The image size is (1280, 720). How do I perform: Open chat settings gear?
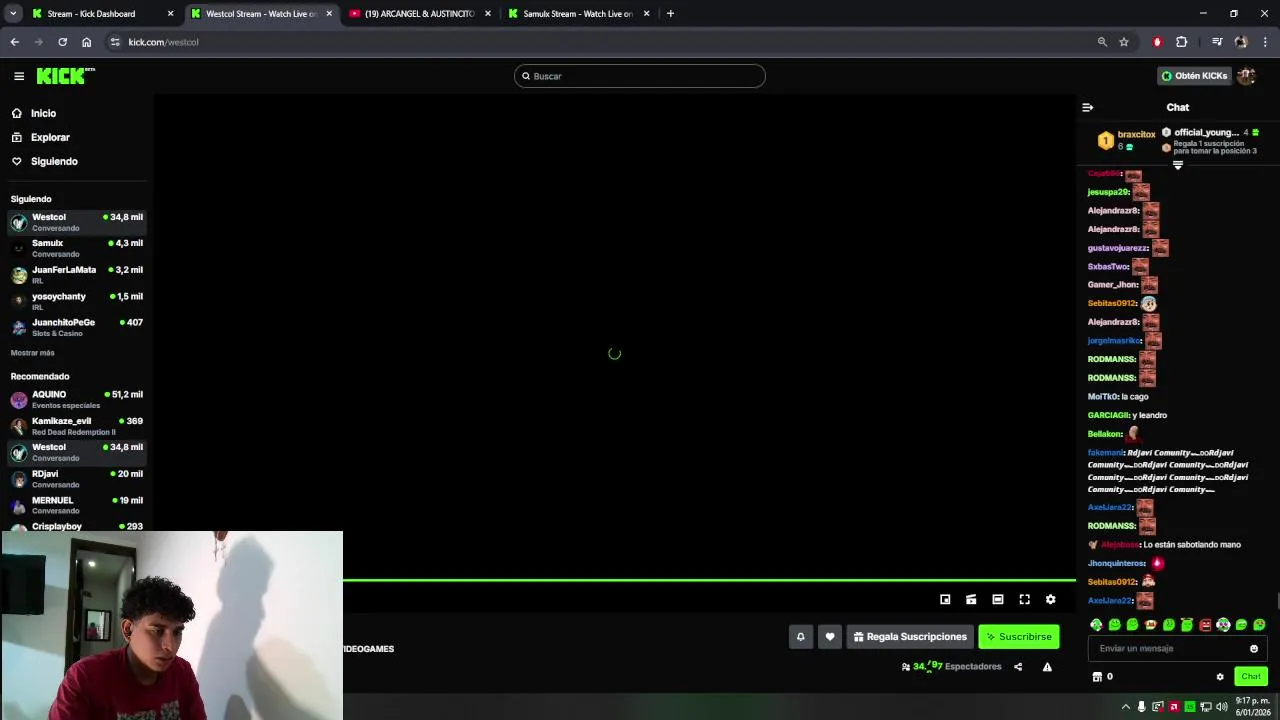[1220, 677]
